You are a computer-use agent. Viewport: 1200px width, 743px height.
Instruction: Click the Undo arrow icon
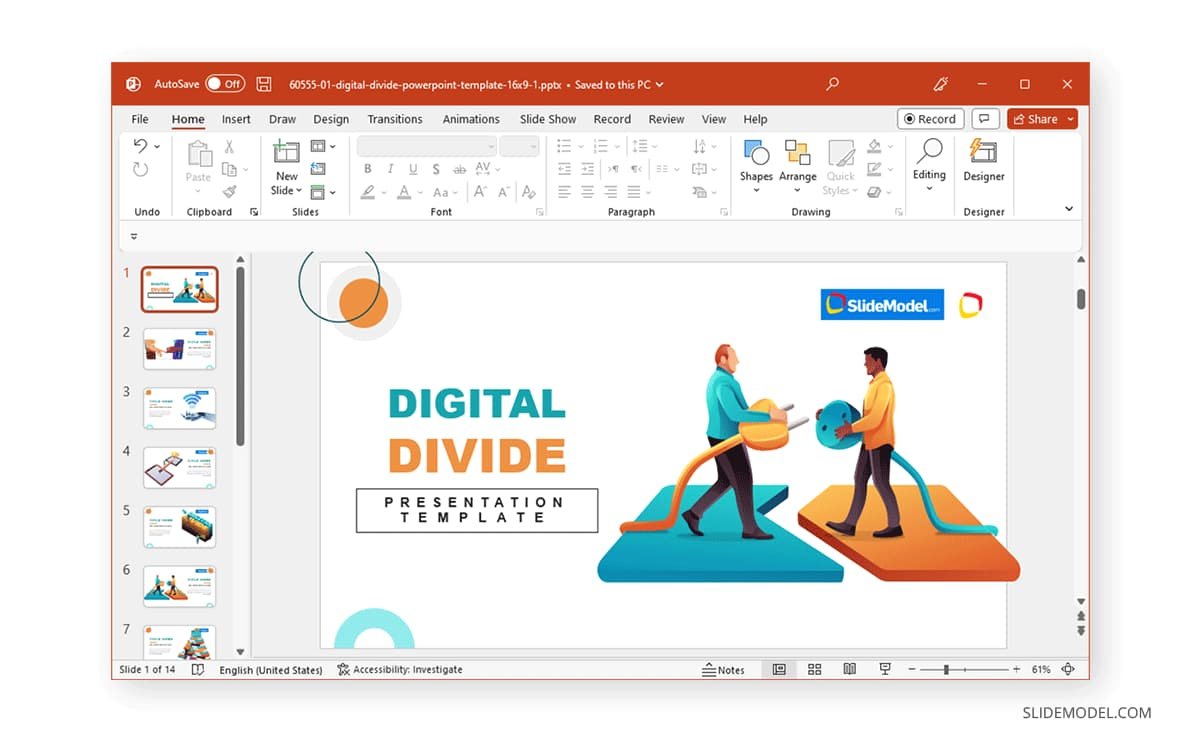coord(141,146)
